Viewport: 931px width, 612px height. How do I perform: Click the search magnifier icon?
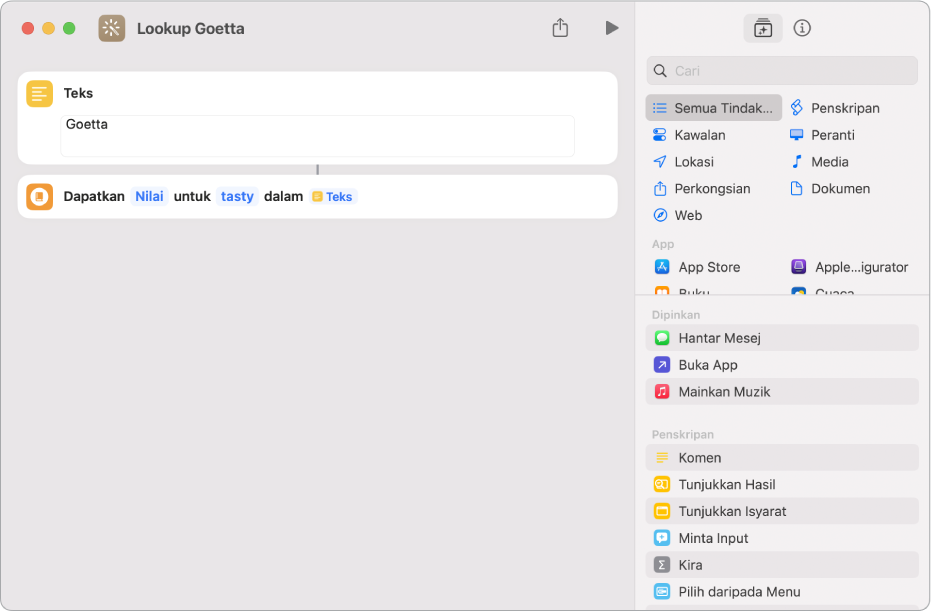click(660, 71)
